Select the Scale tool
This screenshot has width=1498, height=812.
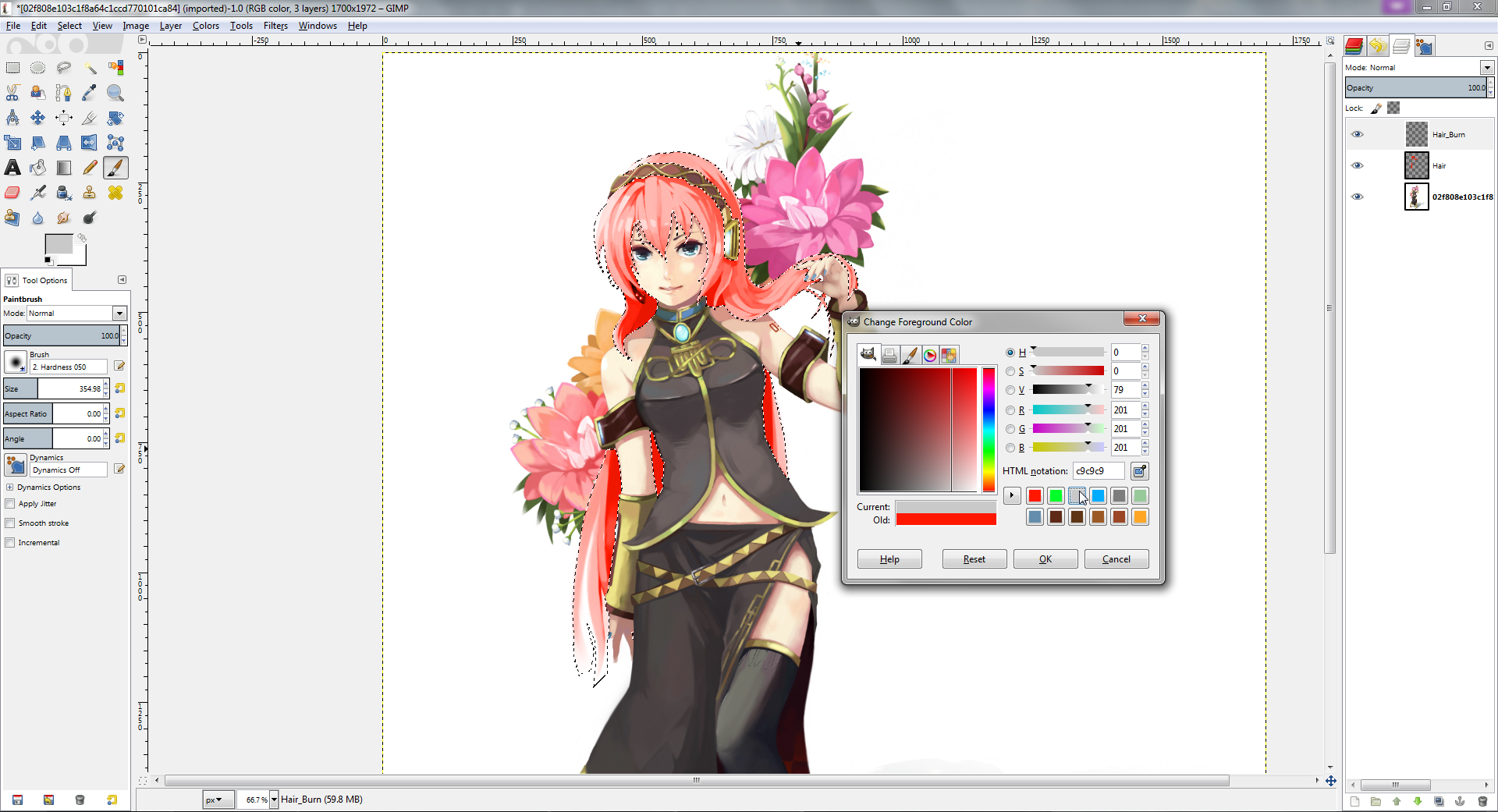click(13, 143)
